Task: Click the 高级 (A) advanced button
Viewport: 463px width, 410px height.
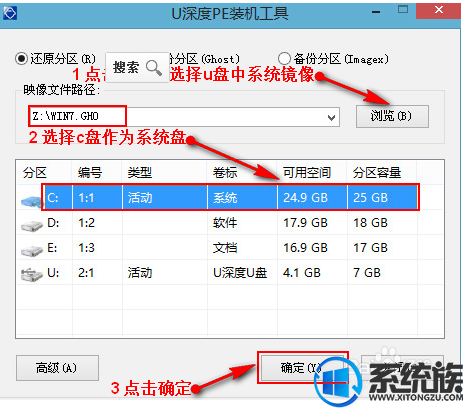Action: click(x=57, y=368)
